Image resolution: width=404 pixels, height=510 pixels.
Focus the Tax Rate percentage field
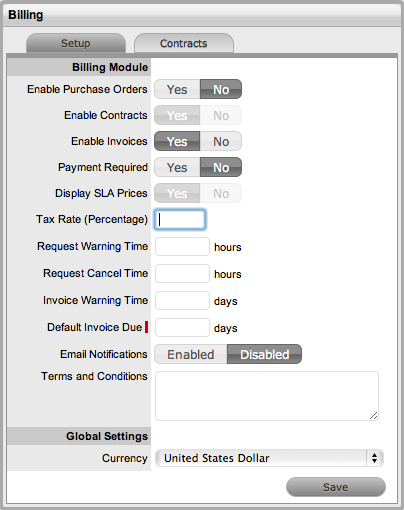point(180,220)
